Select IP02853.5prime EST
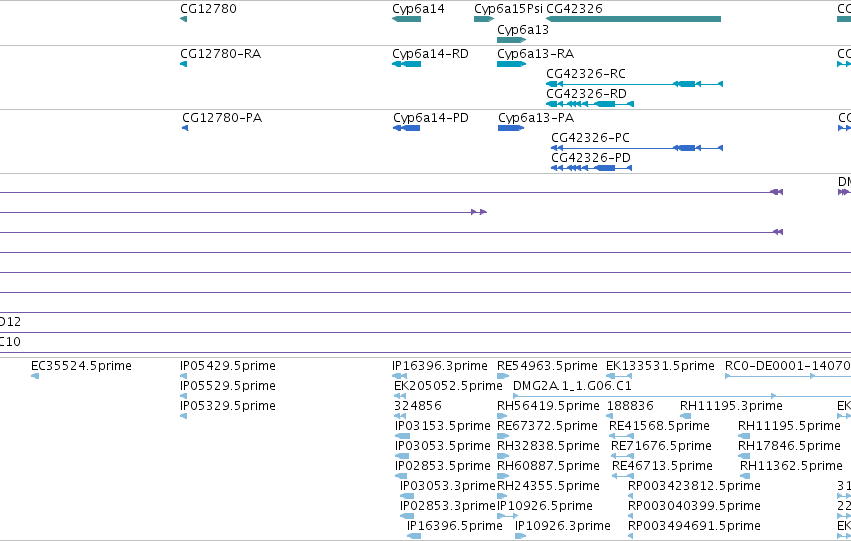 pos(401,476)
